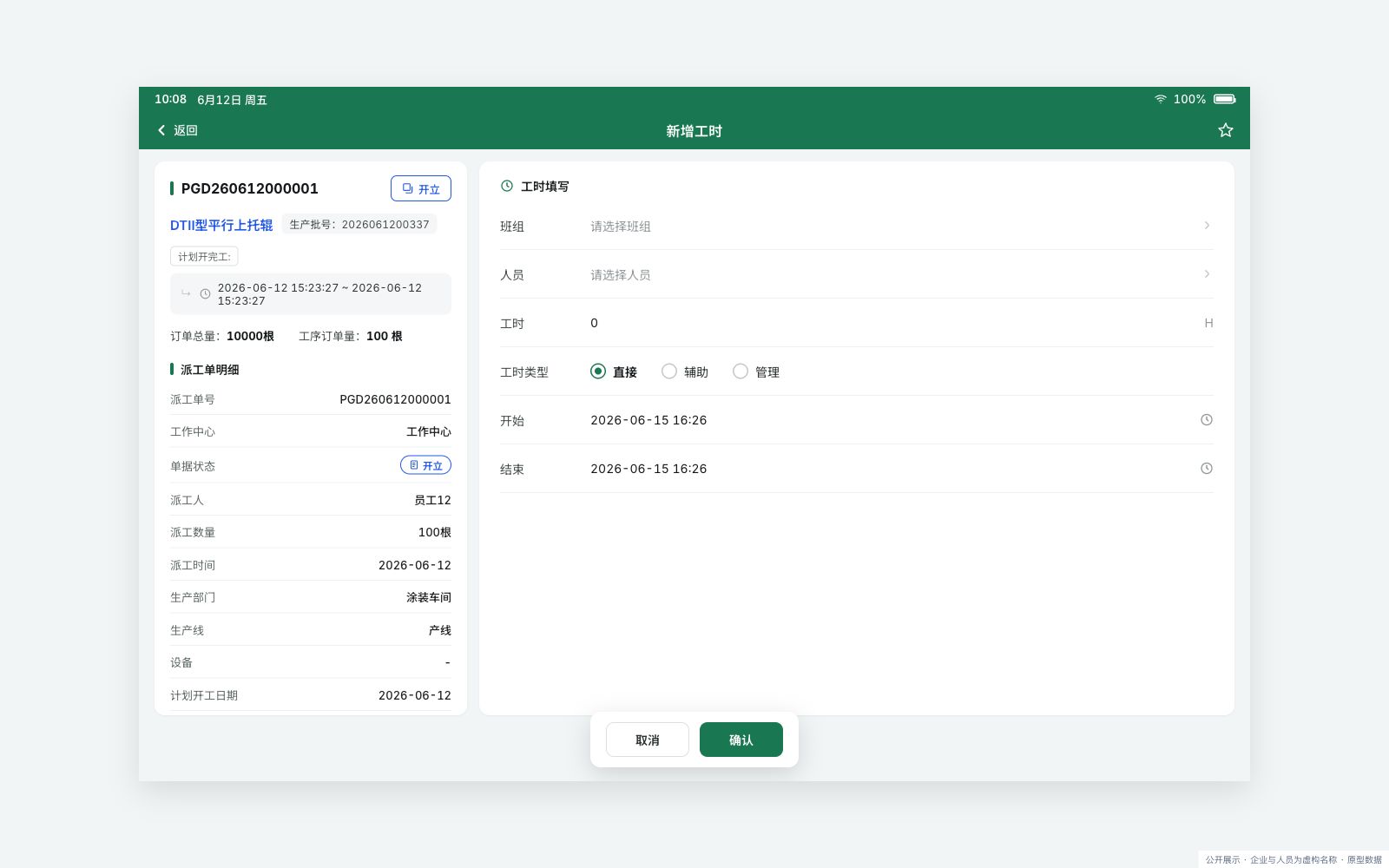This screenshot has height=868, width=1389.
Task: Click the clock icon on 结束 row
Action: pos(1206,469)
